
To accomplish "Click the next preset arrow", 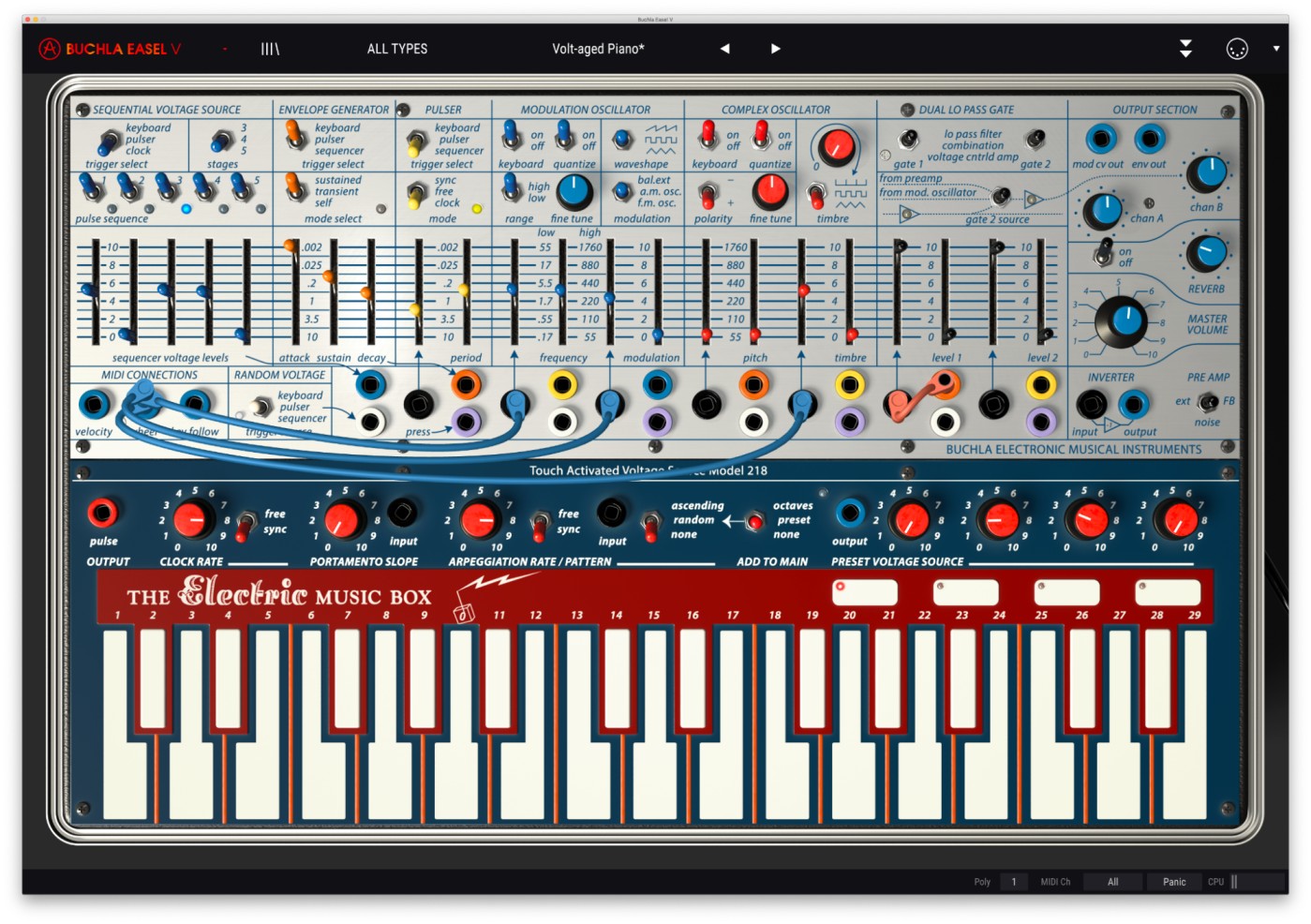I will [775, 48].
